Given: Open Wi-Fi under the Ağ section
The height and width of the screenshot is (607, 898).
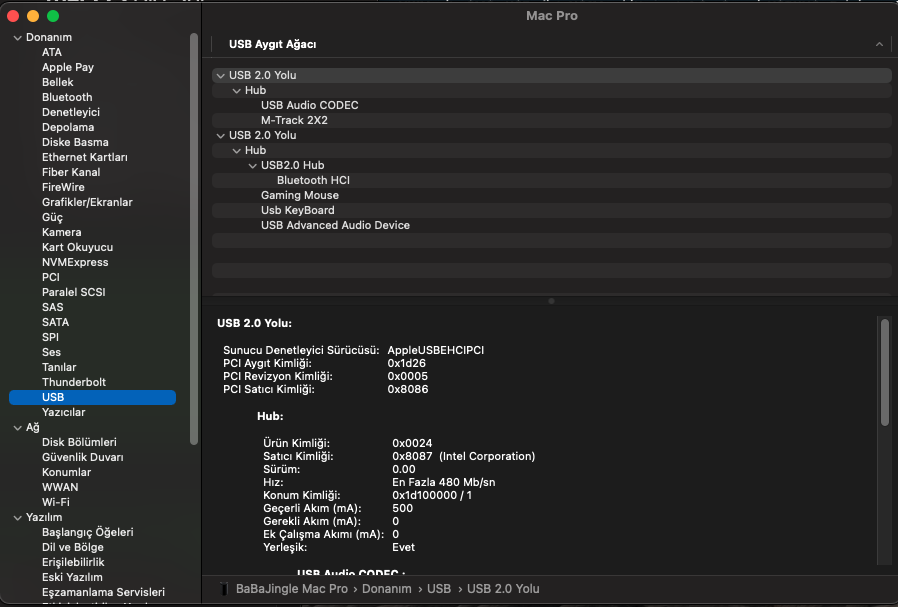Looking at the screenshot, I should click(x=56, y=502).
